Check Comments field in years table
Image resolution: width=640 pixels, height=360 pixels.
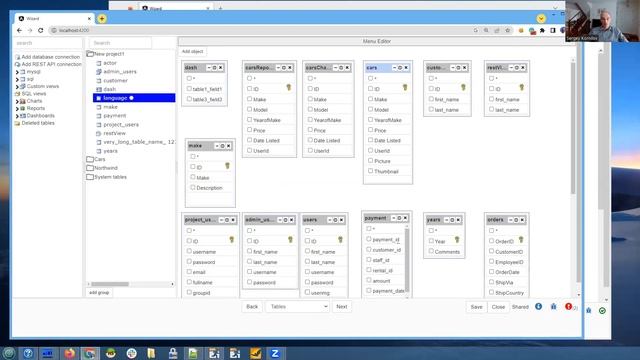pyautogui.click(x=431, y=251)
